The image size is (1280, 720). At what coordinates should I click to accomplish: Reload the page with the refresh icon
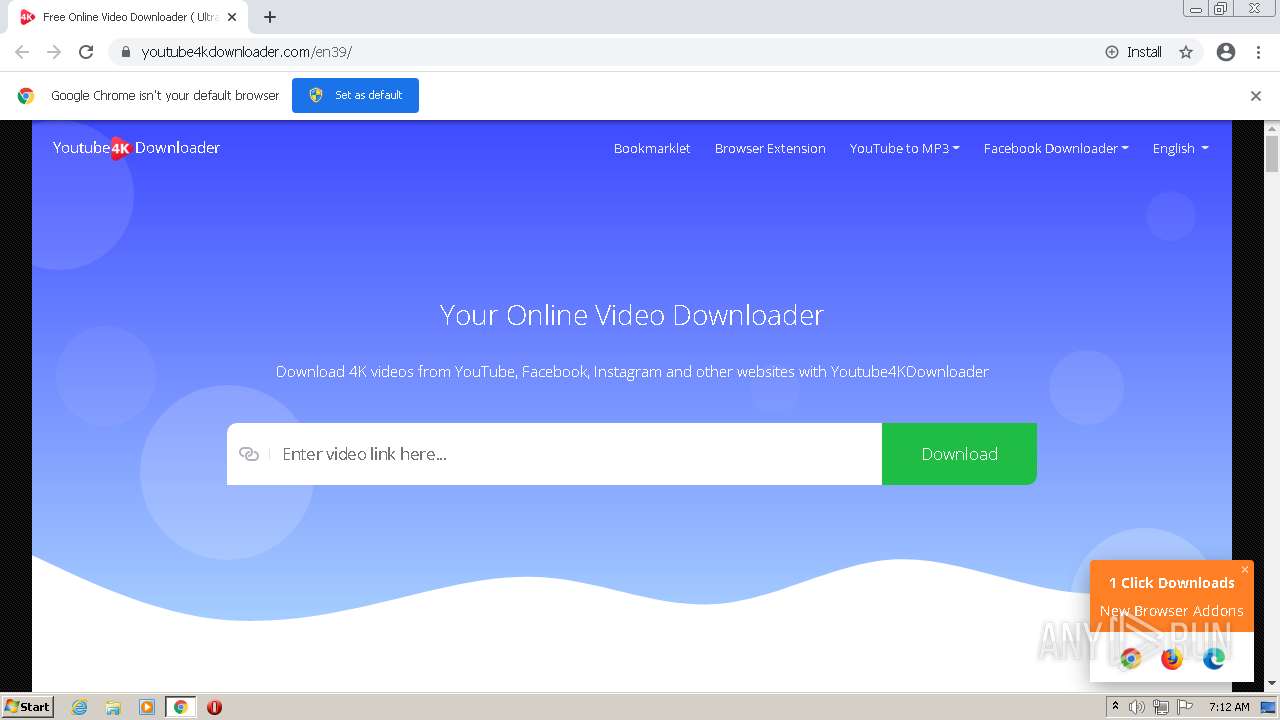86,52
